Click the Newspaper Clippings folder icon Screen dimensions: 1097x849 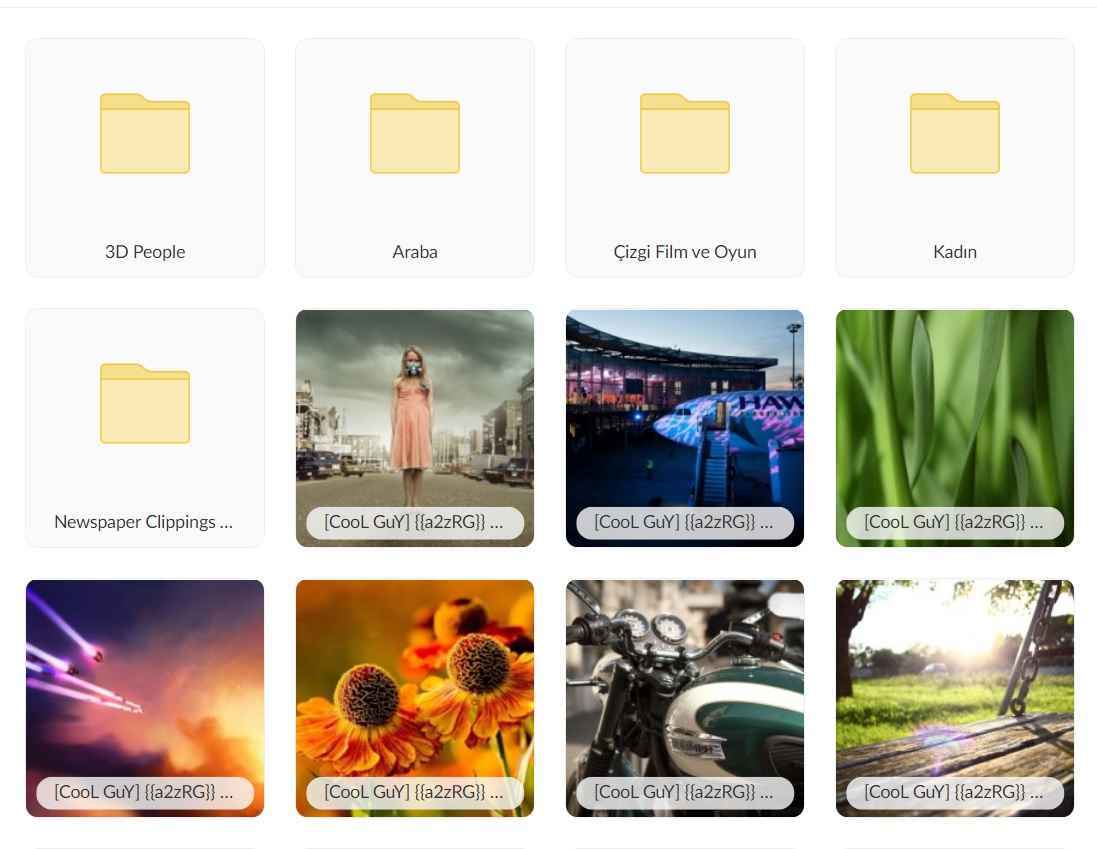[145, 403]
